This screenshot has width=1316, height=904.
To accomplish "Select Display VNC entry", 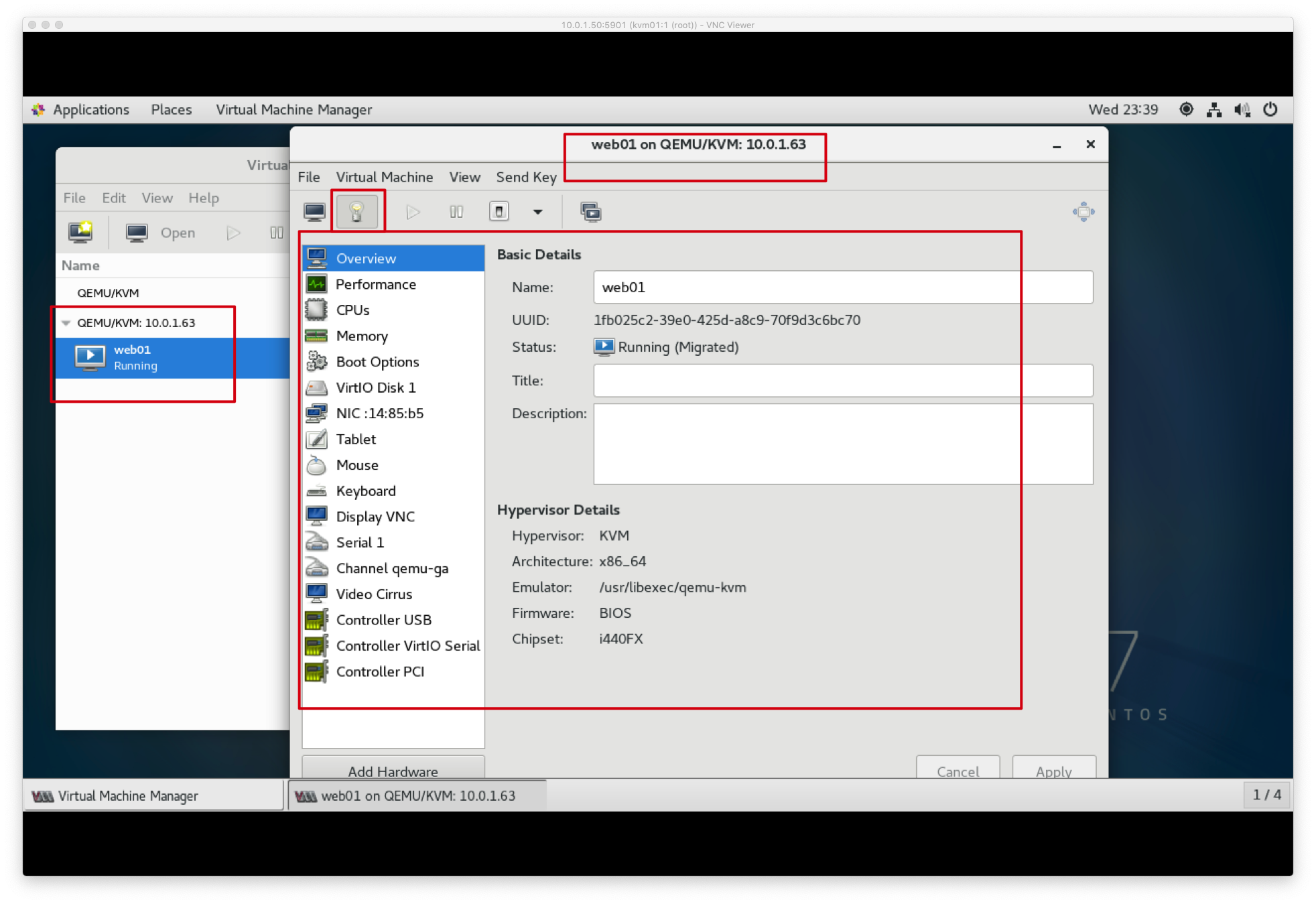I will click(x=393, y=516).
